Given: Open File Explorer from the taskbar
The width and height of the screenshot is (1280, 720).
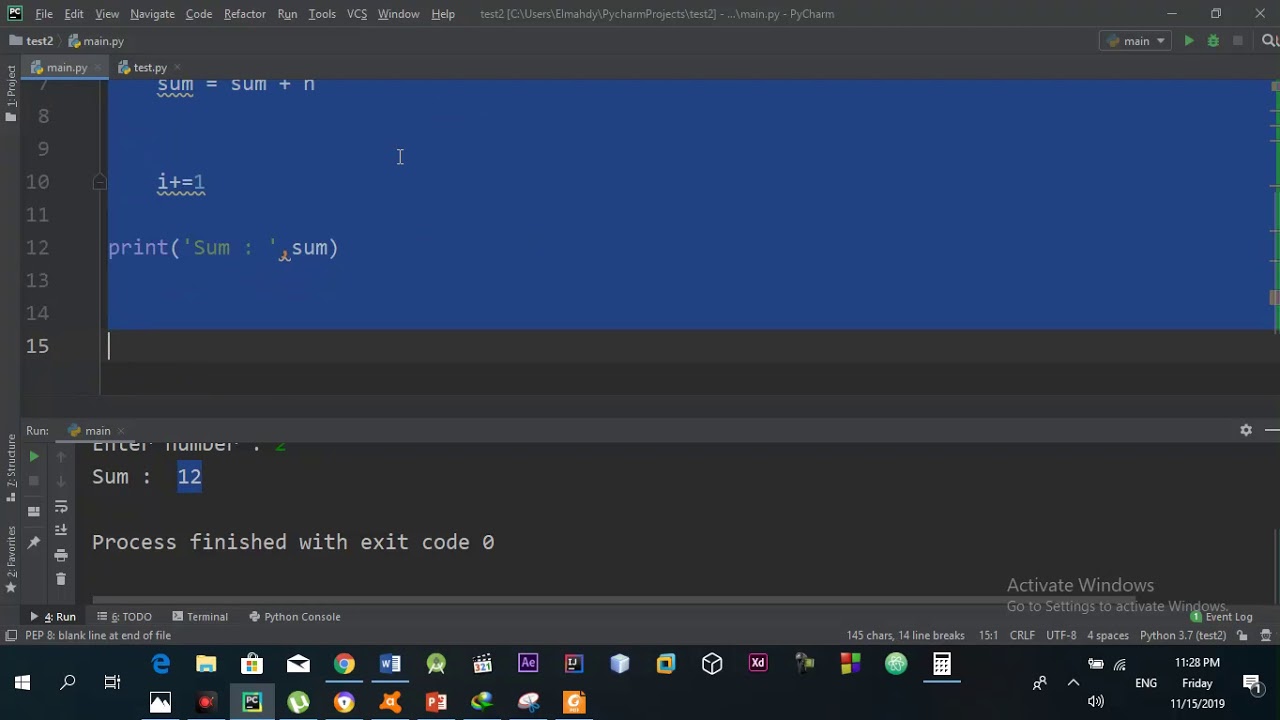Looking at the screenshot, I should pos(206,664).
